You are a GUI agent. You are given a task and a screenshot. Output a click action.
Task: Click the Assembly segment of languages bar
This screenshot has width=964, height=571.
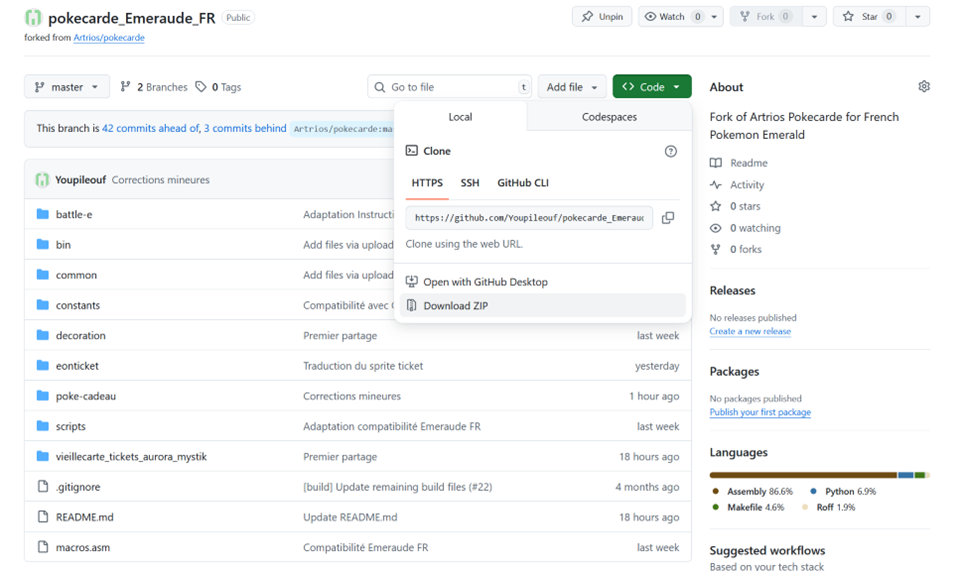pyautogui.click(x=802, y=475)
